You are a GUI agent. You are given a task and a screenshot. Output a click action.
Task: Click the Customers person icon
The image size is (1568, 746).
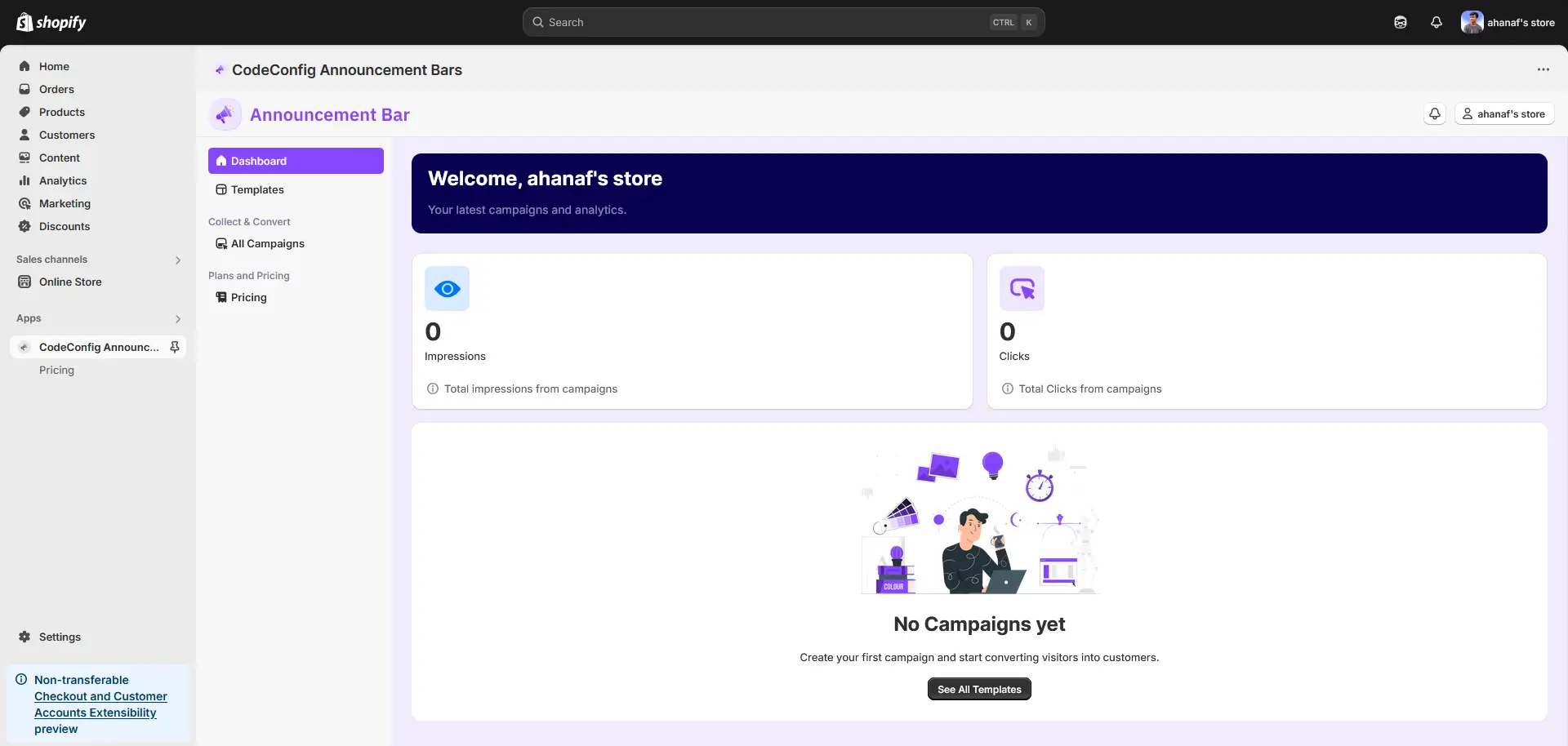(x=24, y=135)
